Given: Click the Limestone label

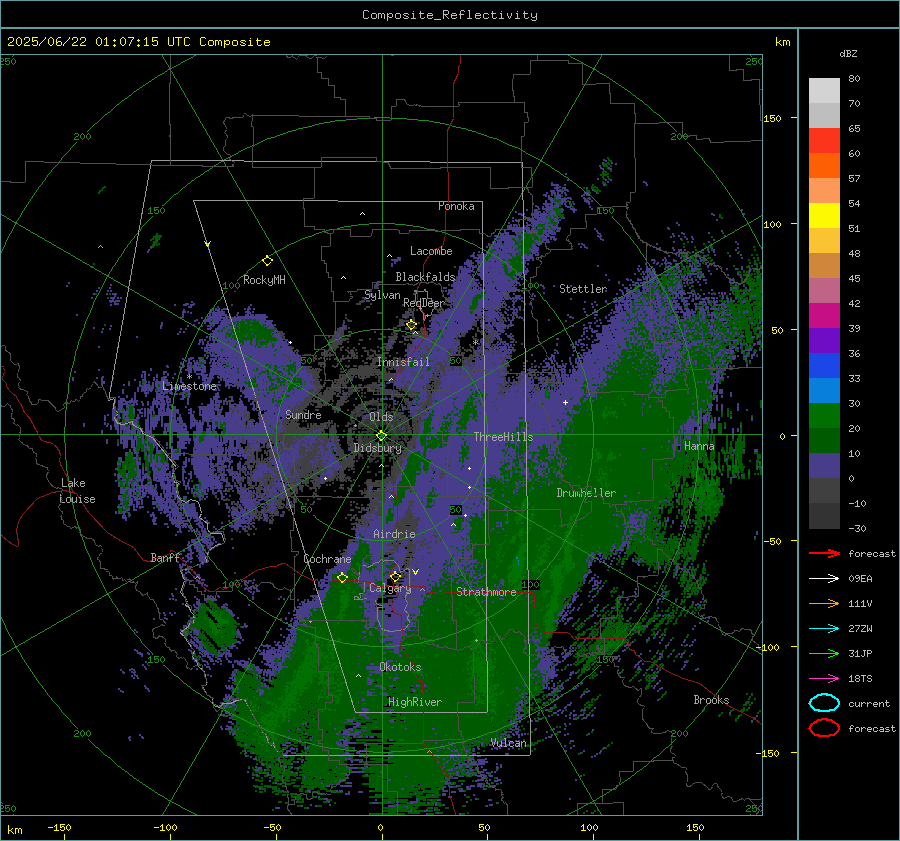Looking at the screenshot, I should [x=189, y=386].
